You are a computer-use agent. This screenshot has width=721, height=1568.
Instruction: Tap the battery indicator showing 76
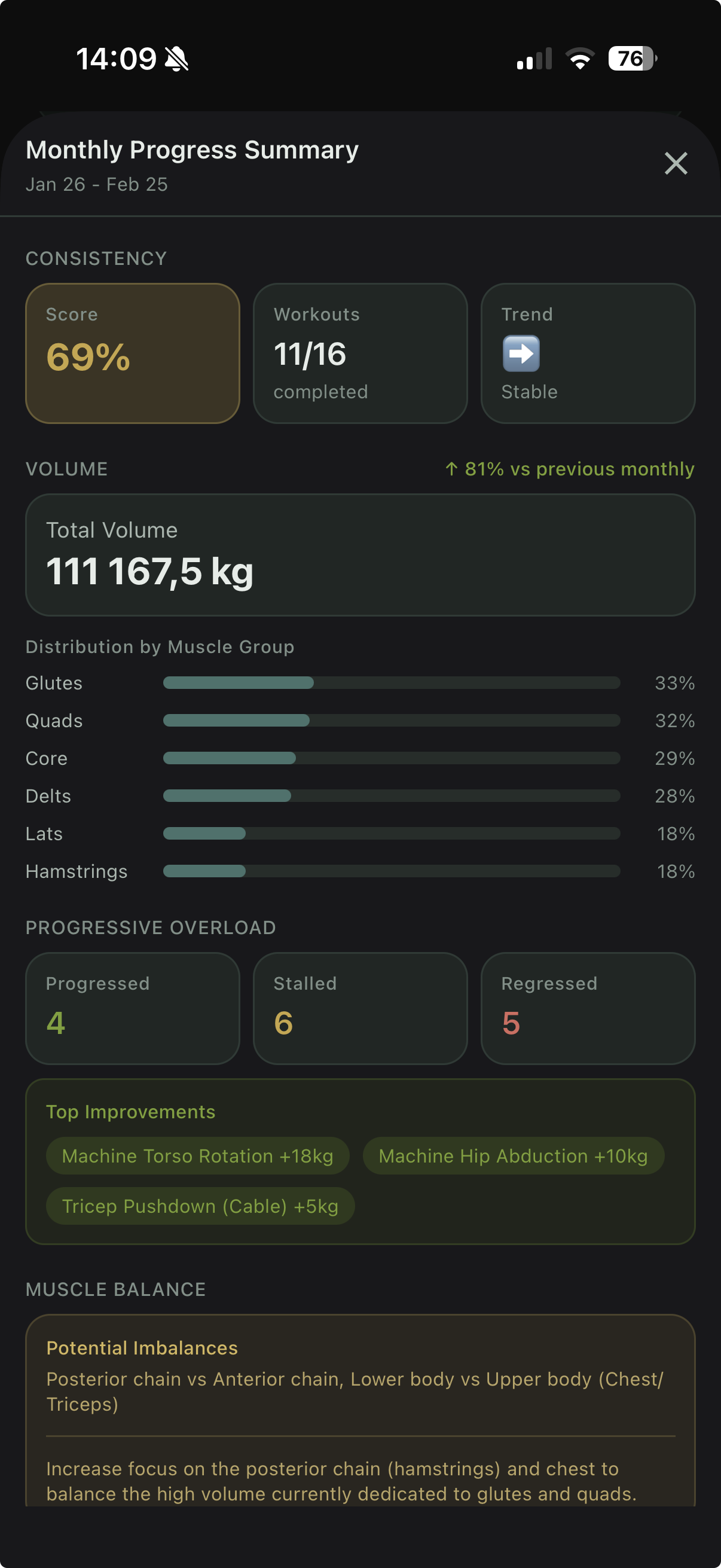(630, 58)
